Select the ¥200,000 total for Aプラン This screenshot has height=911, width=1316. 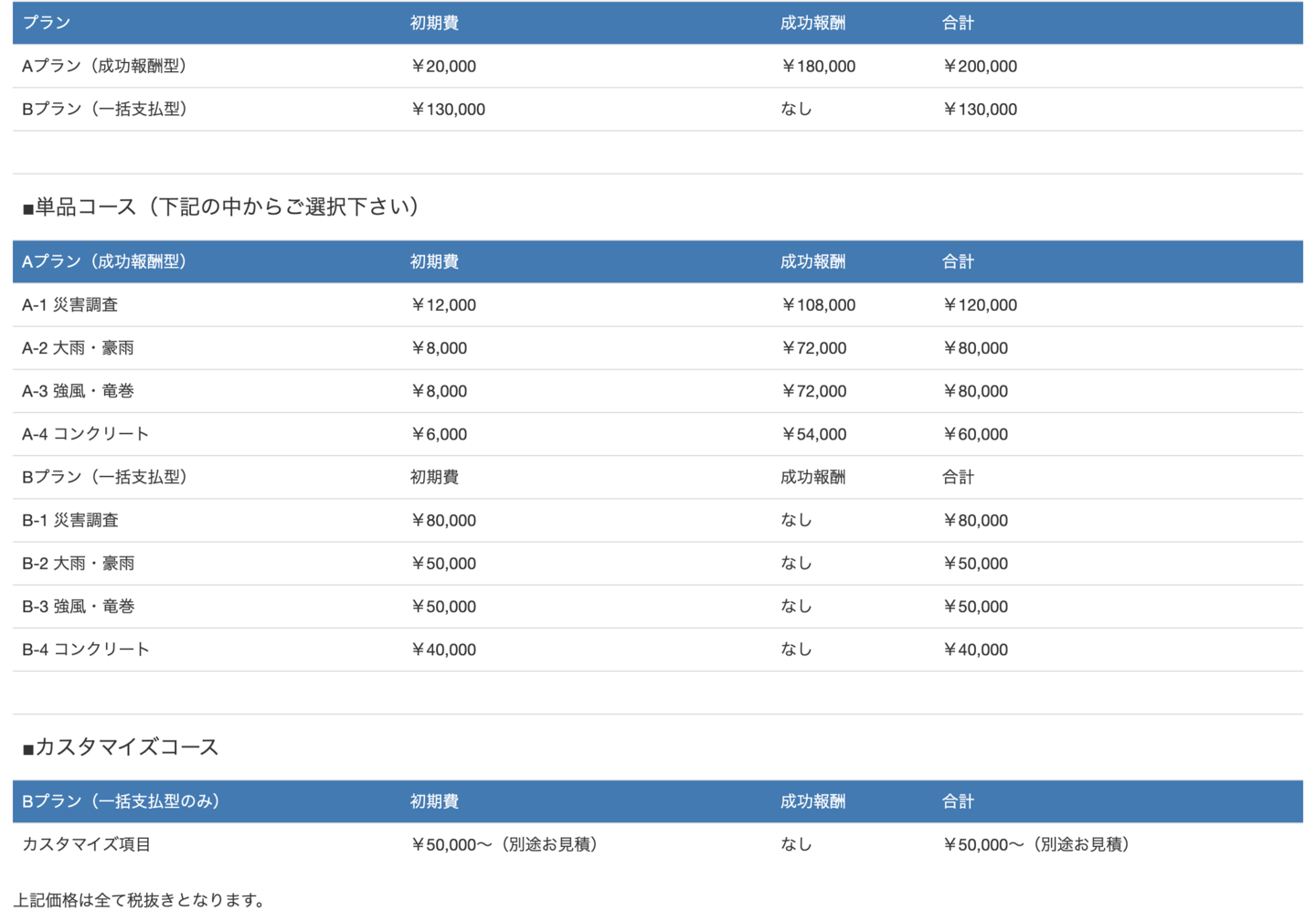click(x=980, y=66)
